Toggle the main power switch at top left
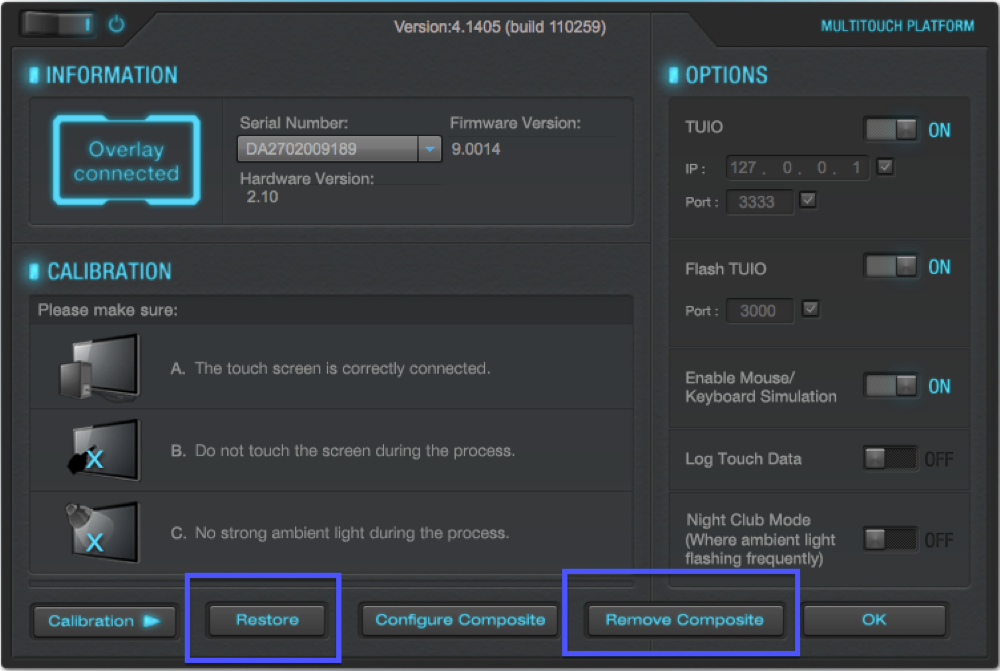The width and height of the screenshot is (1000, 671). point(59,24)
